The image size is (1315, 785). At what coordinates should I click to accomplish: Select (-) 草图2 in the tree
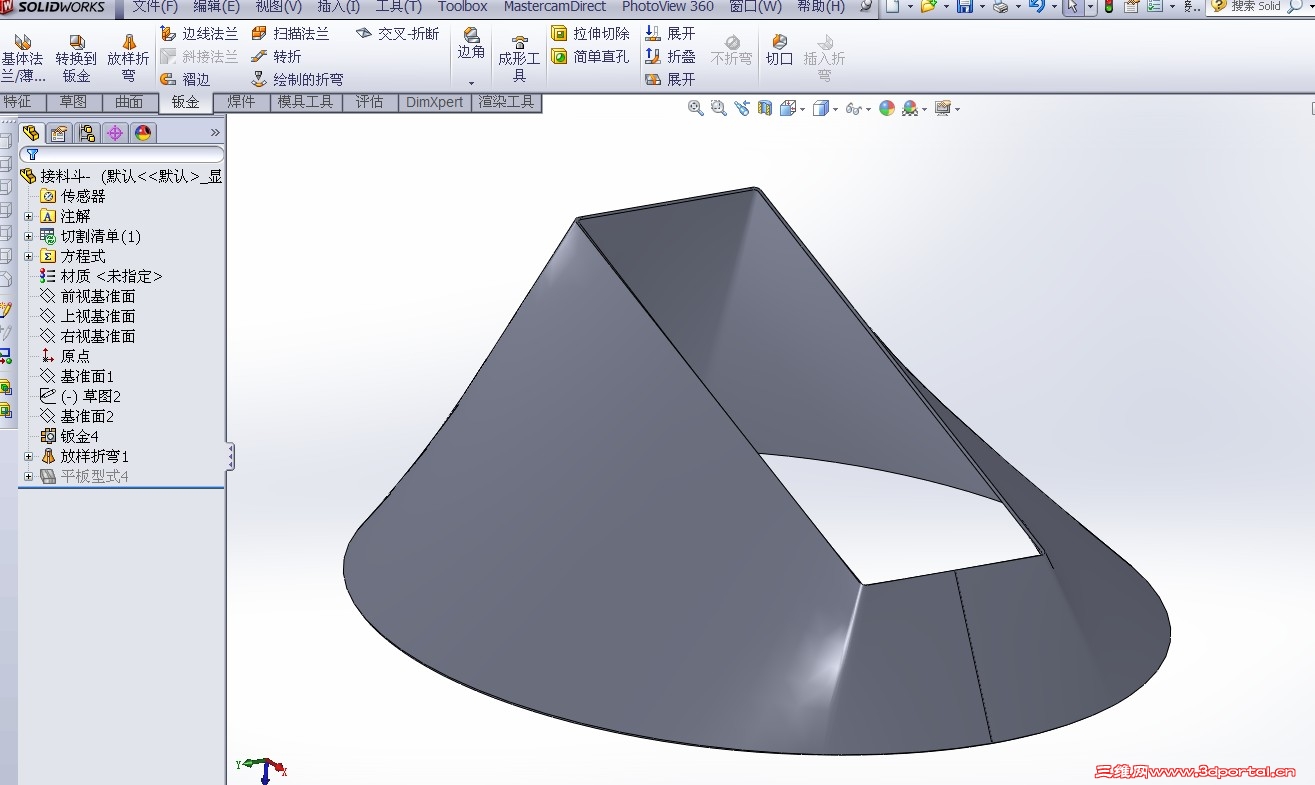90,396
